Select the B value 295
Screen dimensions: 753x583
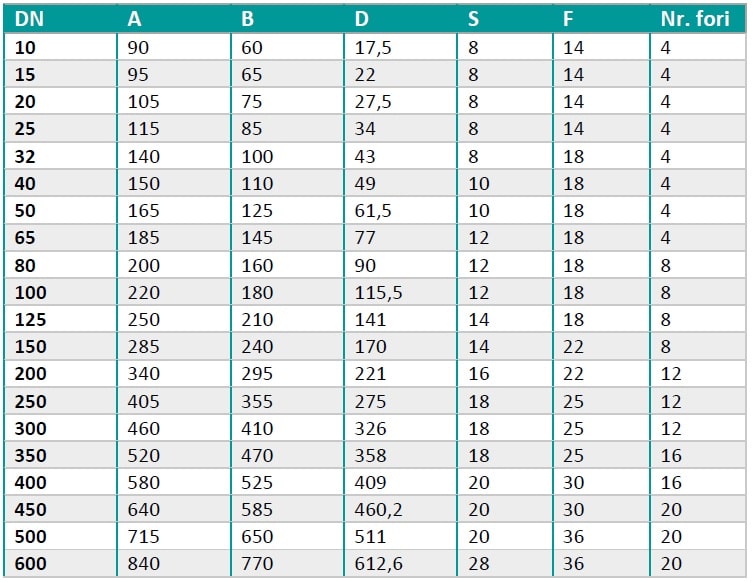click(257, 374)
